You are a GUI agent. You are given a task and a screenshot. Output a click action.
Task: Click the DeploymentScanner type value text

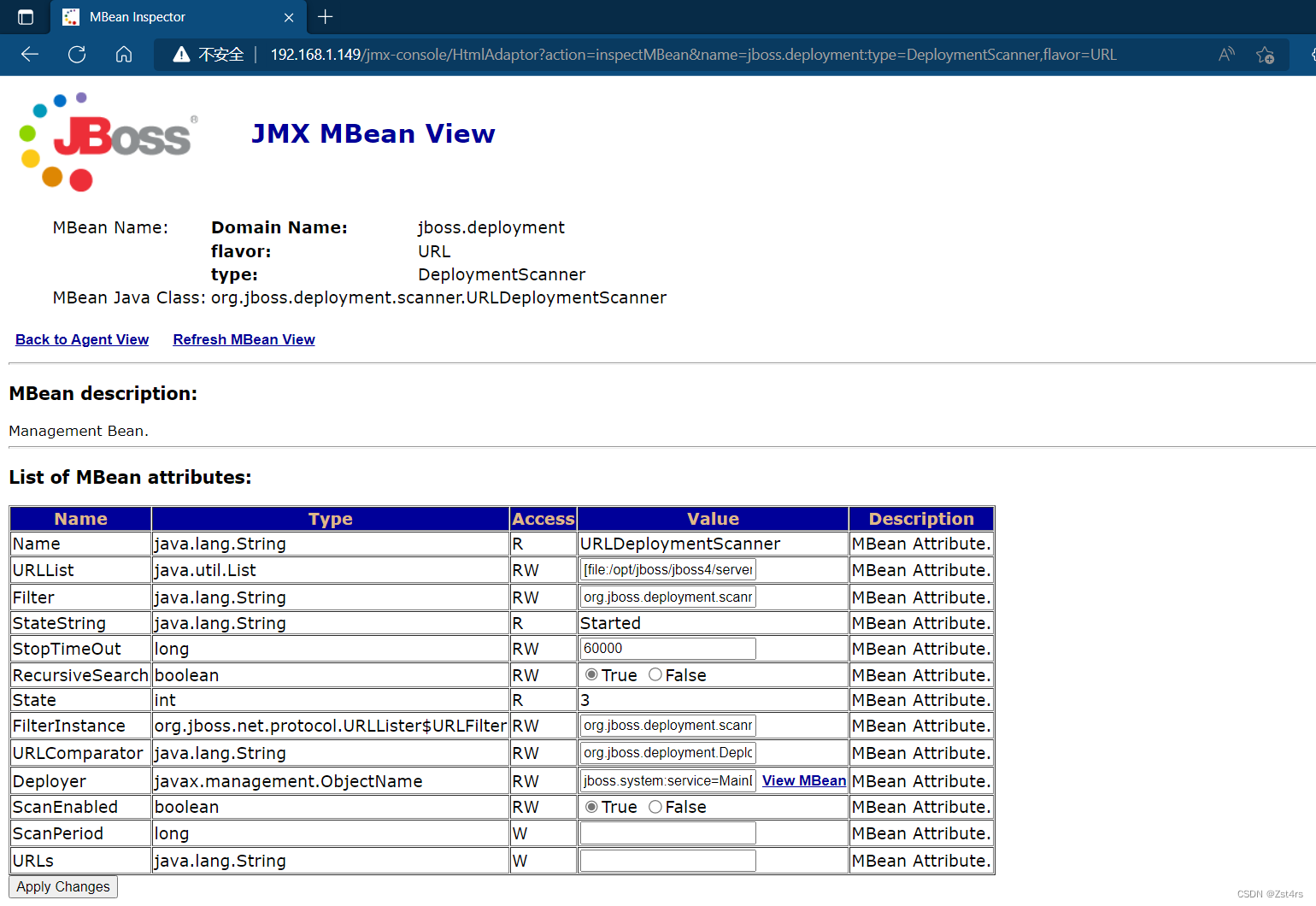click(x=502, y=274)
